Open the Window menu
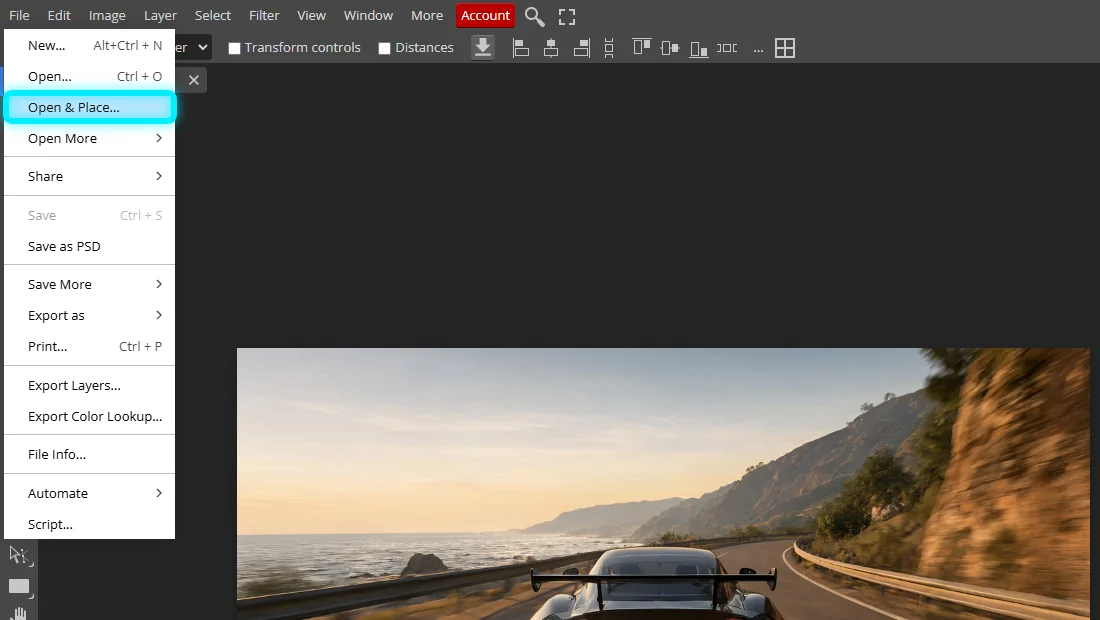1100x620 pixels. tap(368, 15)
